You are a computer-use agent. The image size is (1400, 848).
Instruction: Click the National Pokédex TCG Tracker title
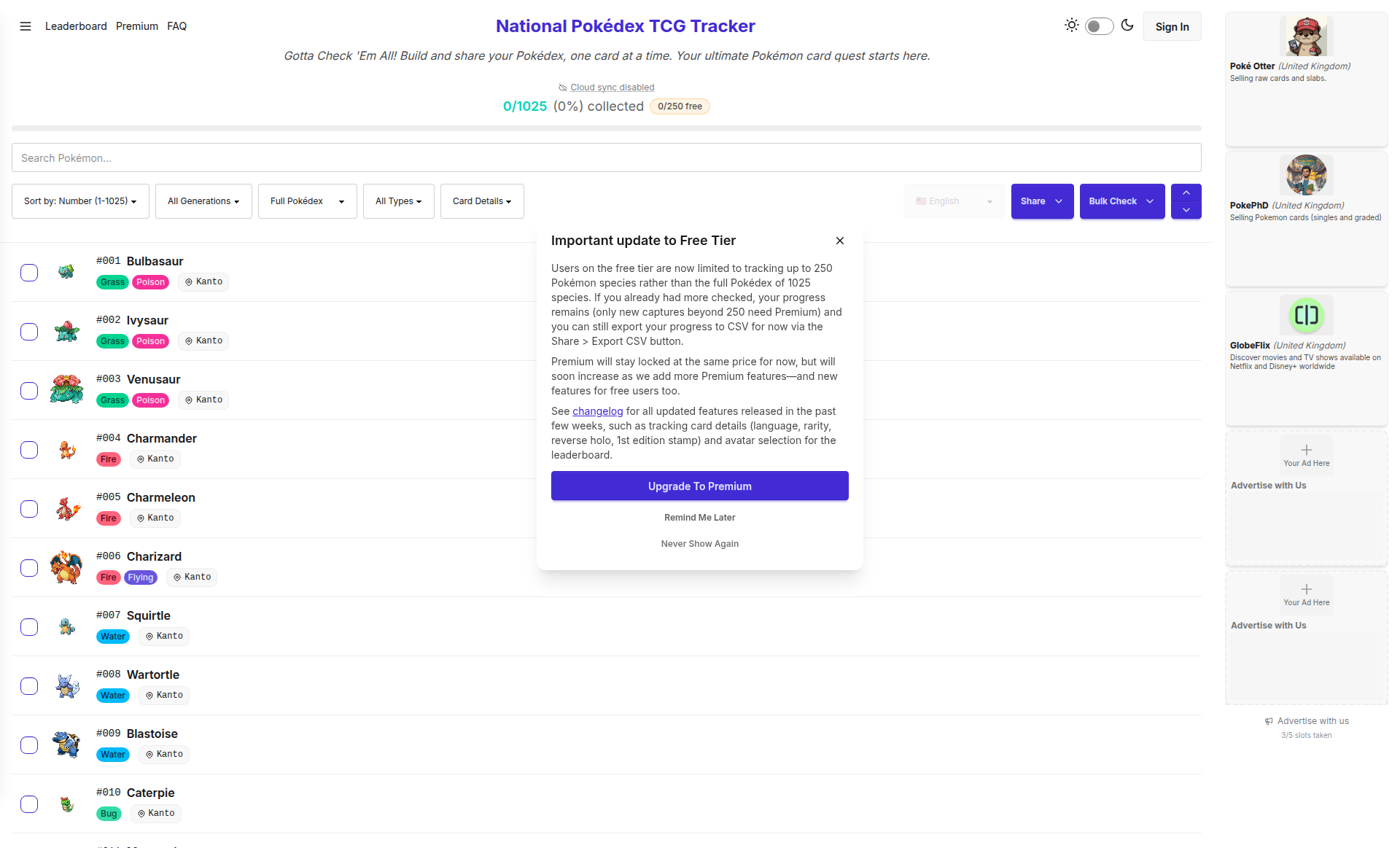pos(626,26)
